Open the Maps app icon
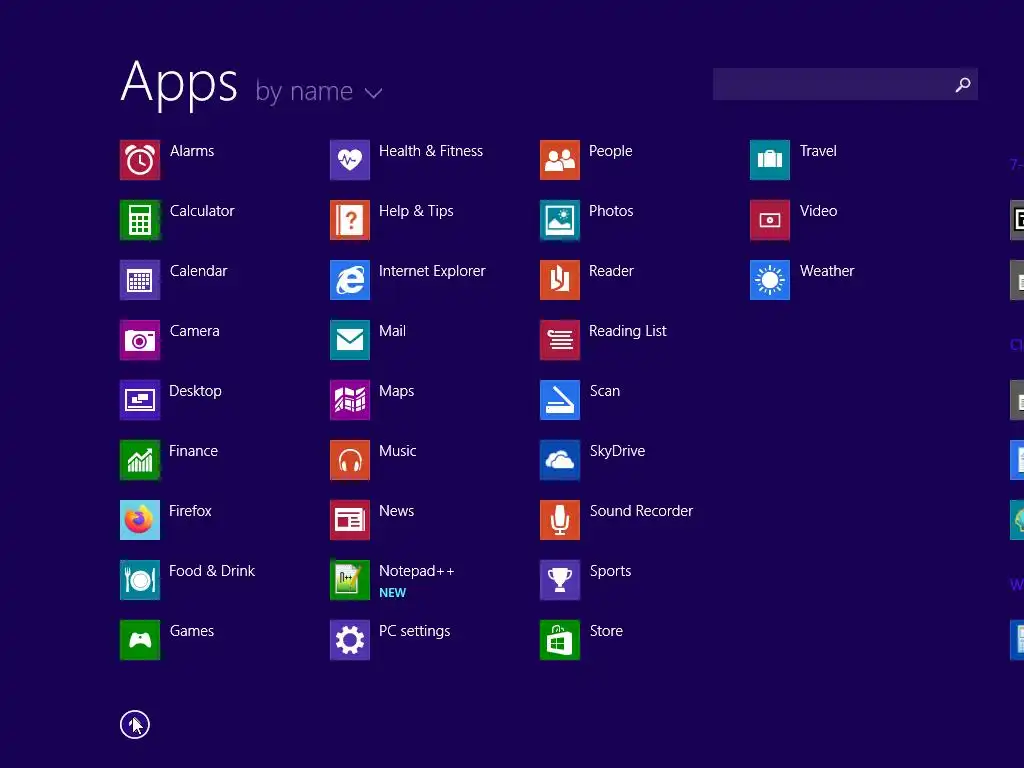This screenshot has height=768, width=1024. pos(350,400)
